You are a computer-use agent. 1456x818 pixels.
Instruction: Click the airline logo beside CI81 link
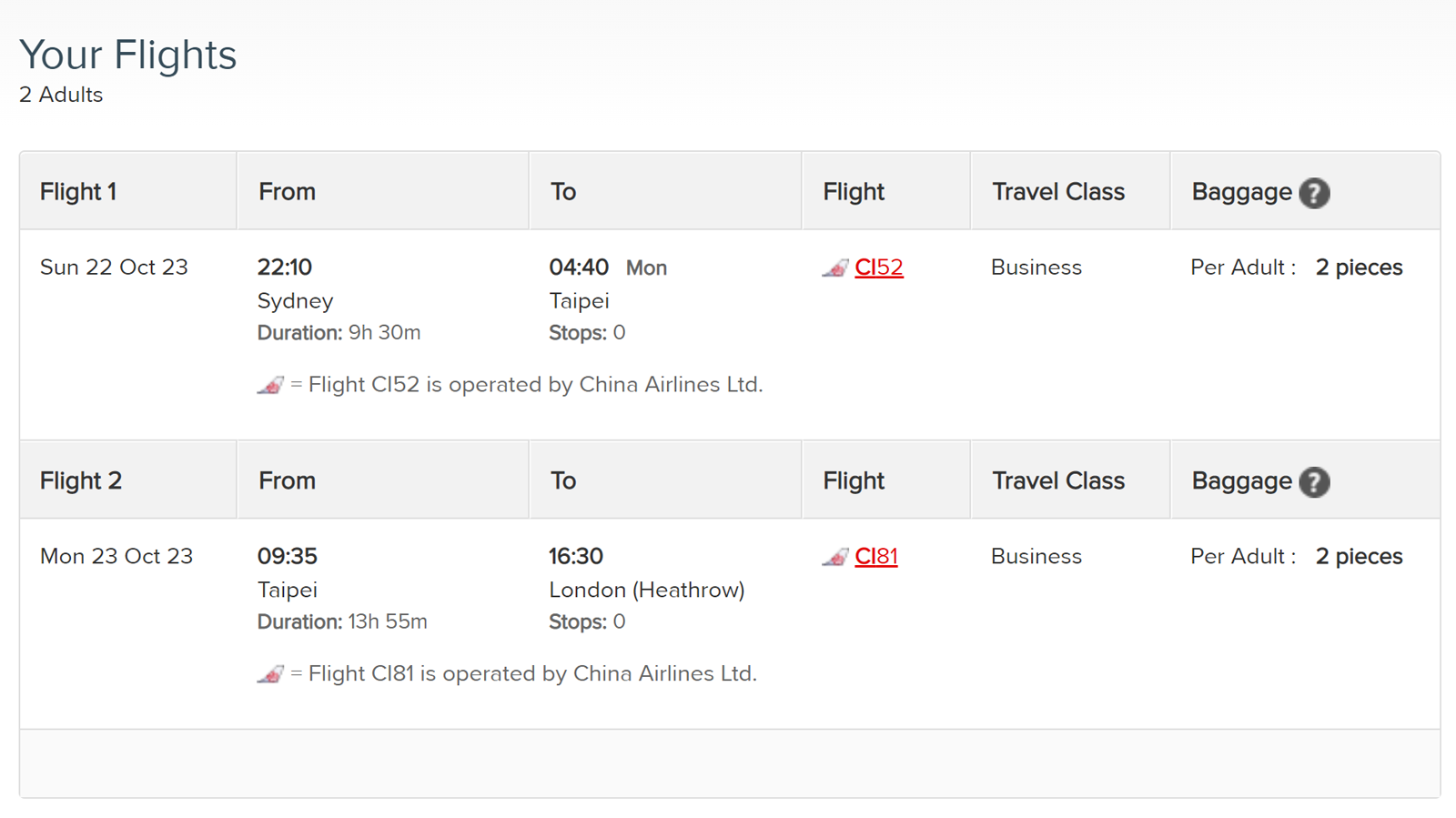tap(835, 558)
